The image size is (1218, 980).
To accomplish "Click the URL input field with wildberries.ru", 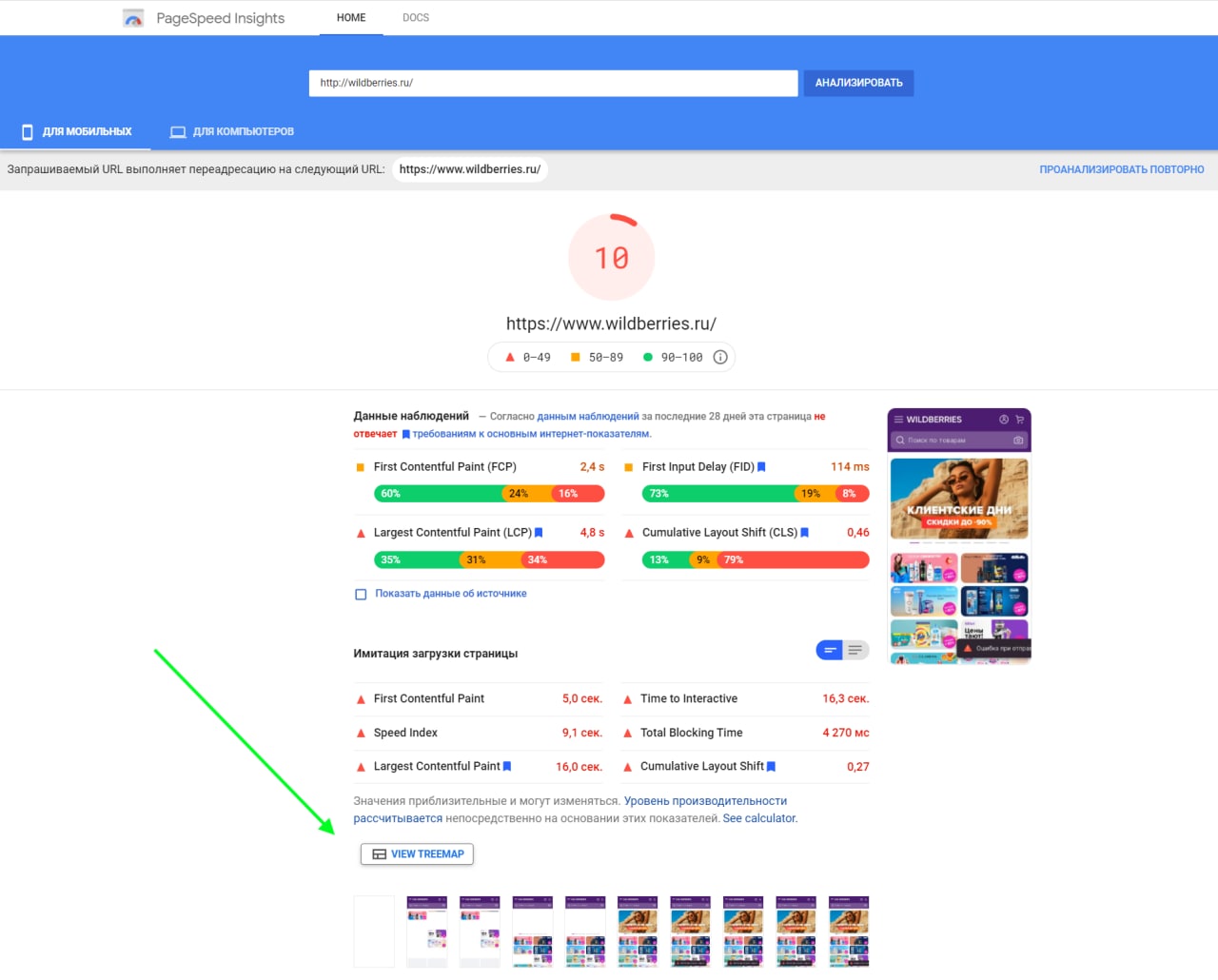I will (x=554, y=83).
